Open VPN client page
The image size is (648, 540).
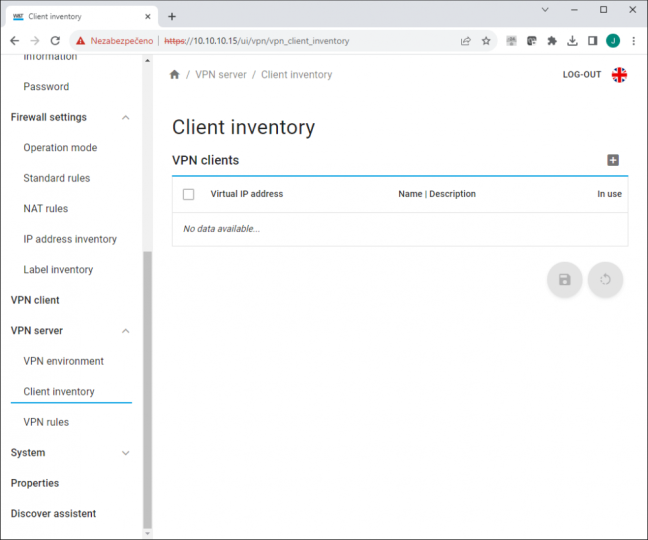pos(35,300)
